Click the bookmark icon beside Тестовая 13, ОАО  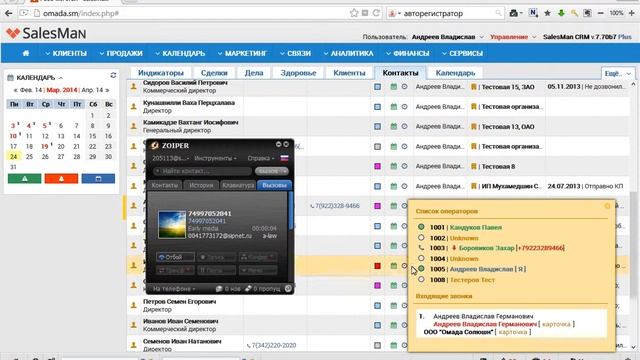(x=474, y=127)
